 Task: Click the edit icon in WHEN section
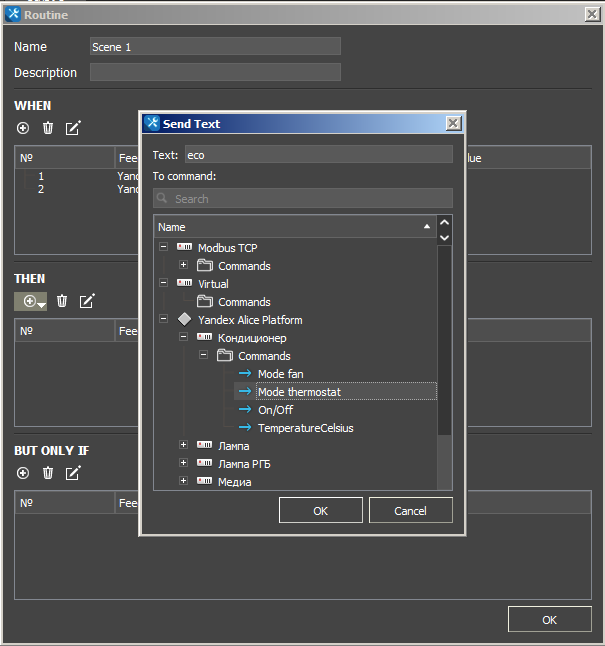point(73,128)
